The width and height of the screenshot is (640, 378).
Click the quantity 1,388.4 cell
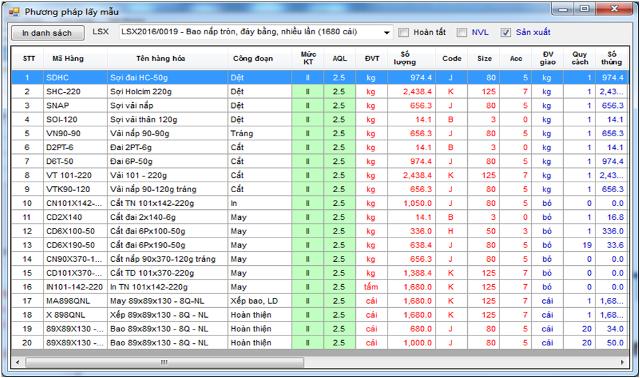(411, 273)
